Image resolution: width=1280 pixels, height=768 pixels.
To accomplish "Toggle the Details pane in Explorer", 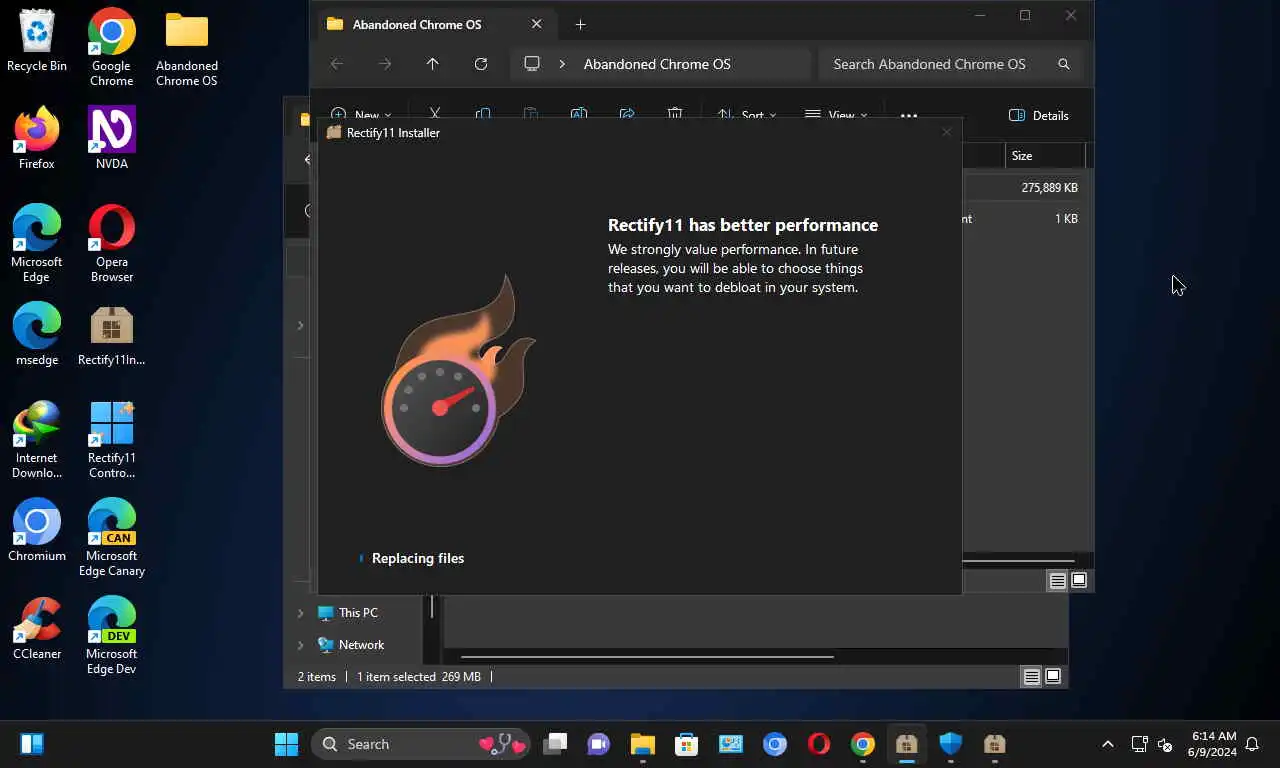I will [1039, 116].
